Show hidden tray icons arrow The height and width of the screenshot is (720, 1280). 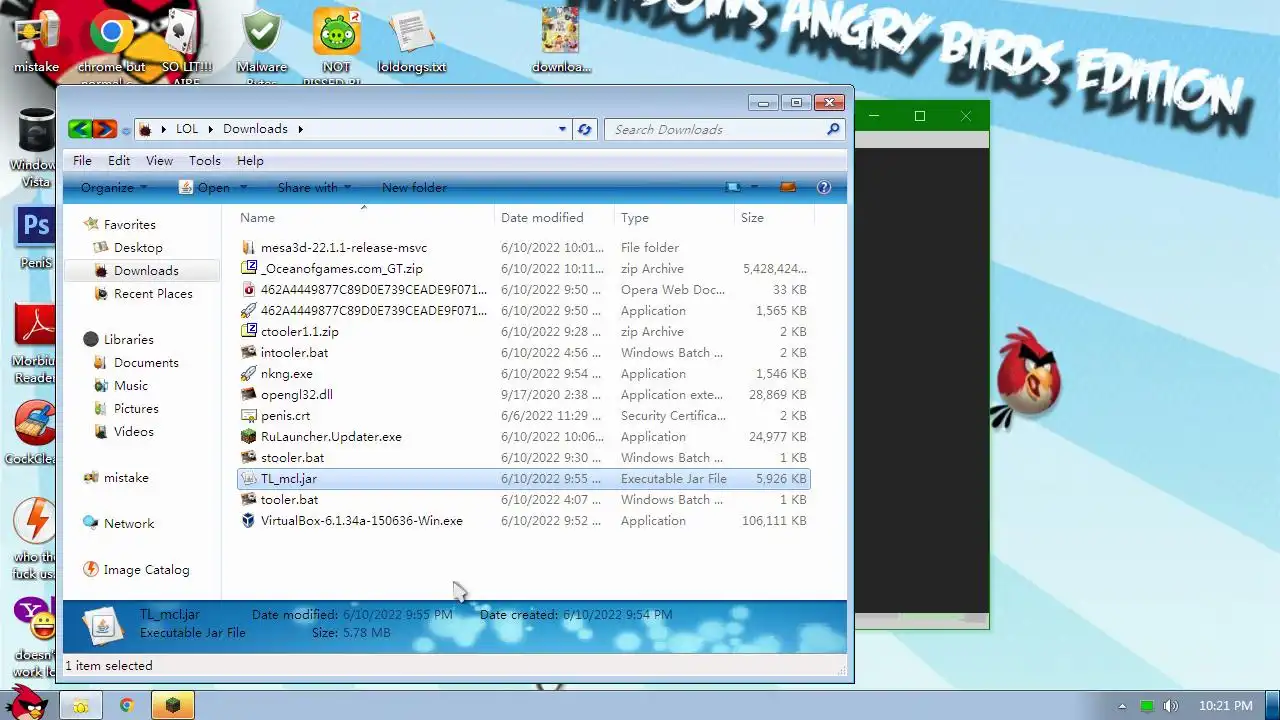(x=1122, y=706)
